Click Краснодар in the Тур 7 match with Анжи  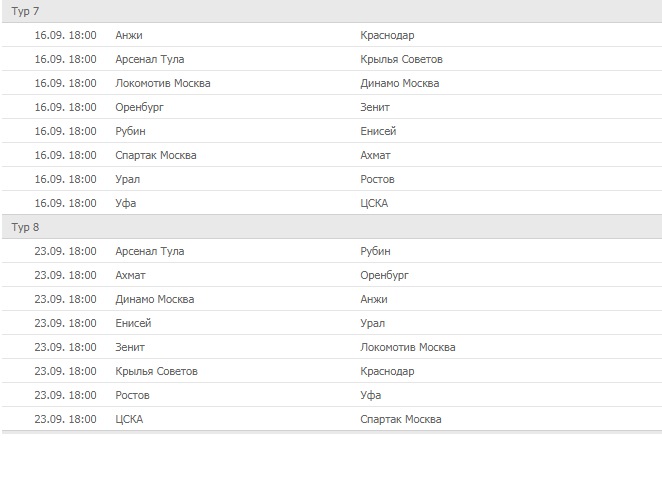point(387,35)
